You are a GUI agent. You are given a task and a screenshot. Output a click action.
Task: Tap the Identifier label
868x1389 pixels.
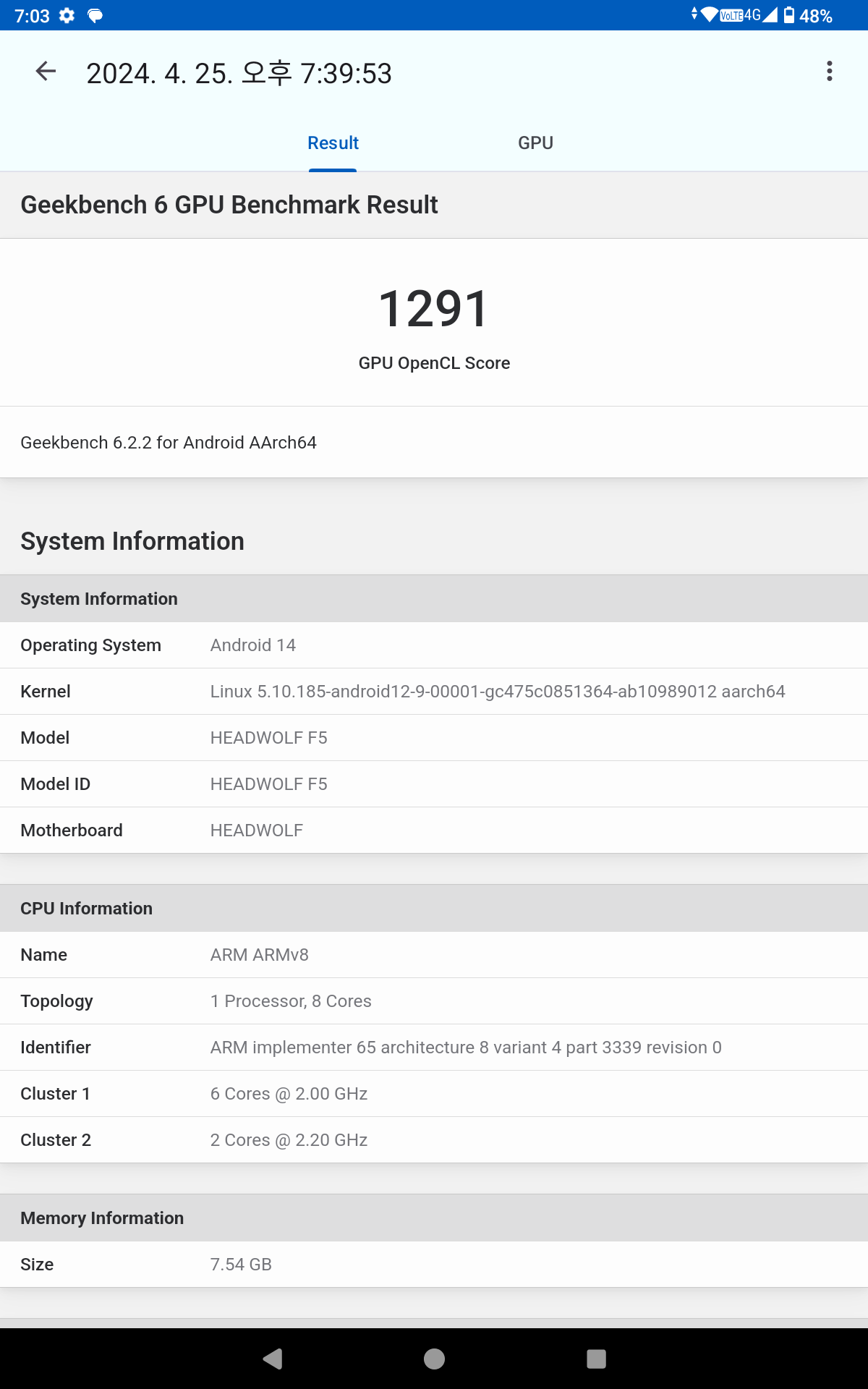pyautogui.click(x=56, y=1048)
